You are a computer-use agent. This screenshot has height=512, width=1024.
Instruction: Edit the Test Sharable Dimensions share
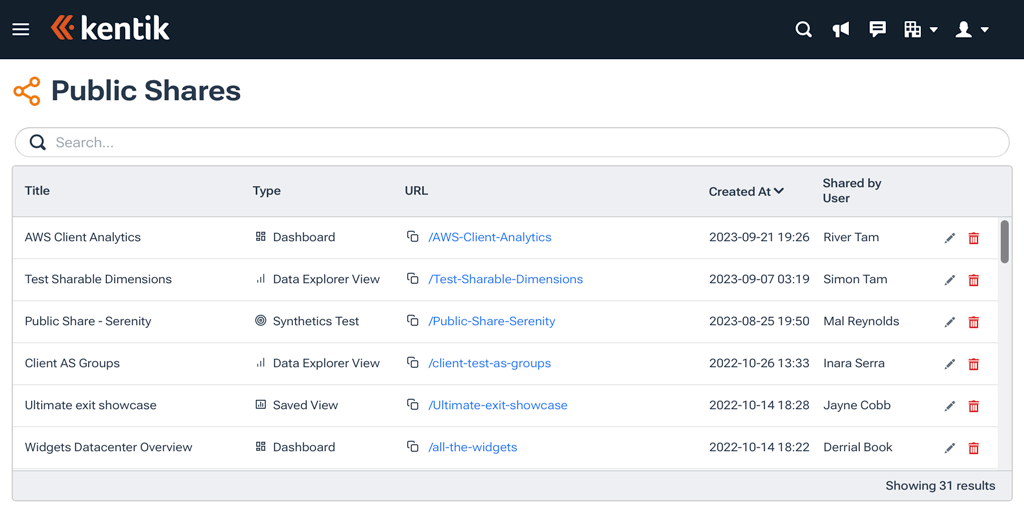click(x=950, y=280)
